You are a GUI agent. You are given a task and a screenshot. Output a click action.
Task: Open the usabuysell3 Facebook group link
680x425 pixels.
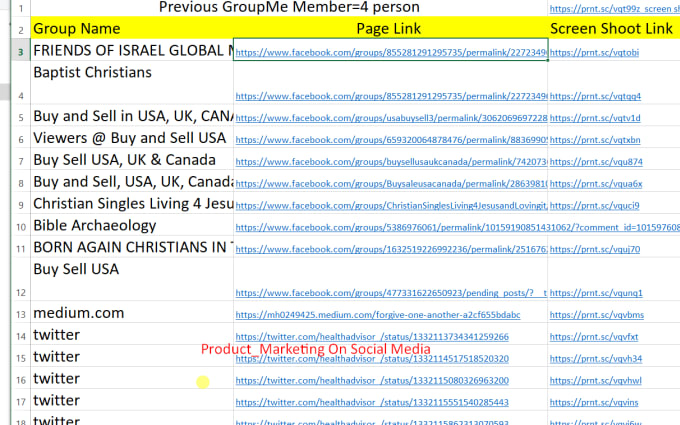391,118
